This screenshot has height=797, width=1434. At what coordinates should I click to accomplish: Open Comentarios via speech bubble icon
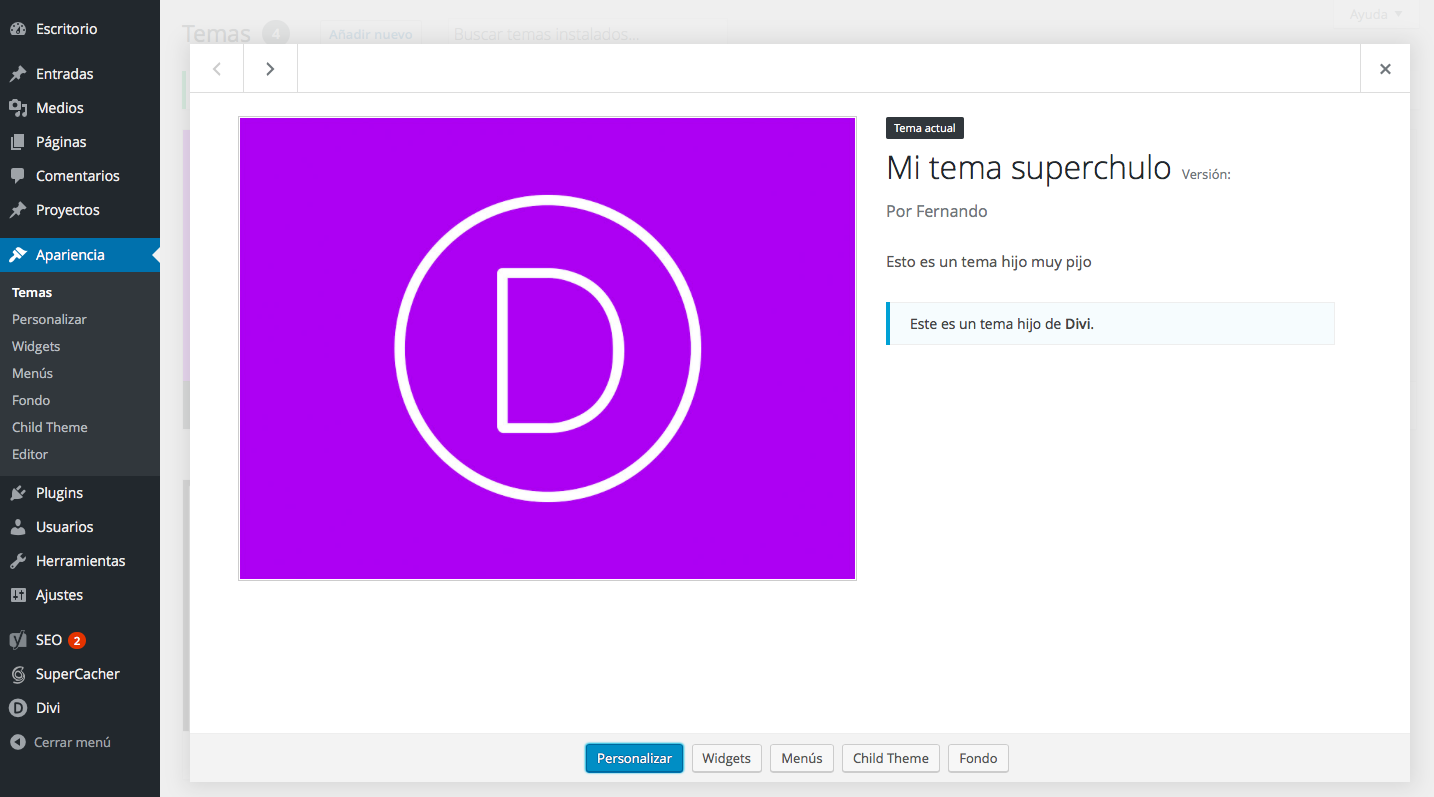coord(18,176)
